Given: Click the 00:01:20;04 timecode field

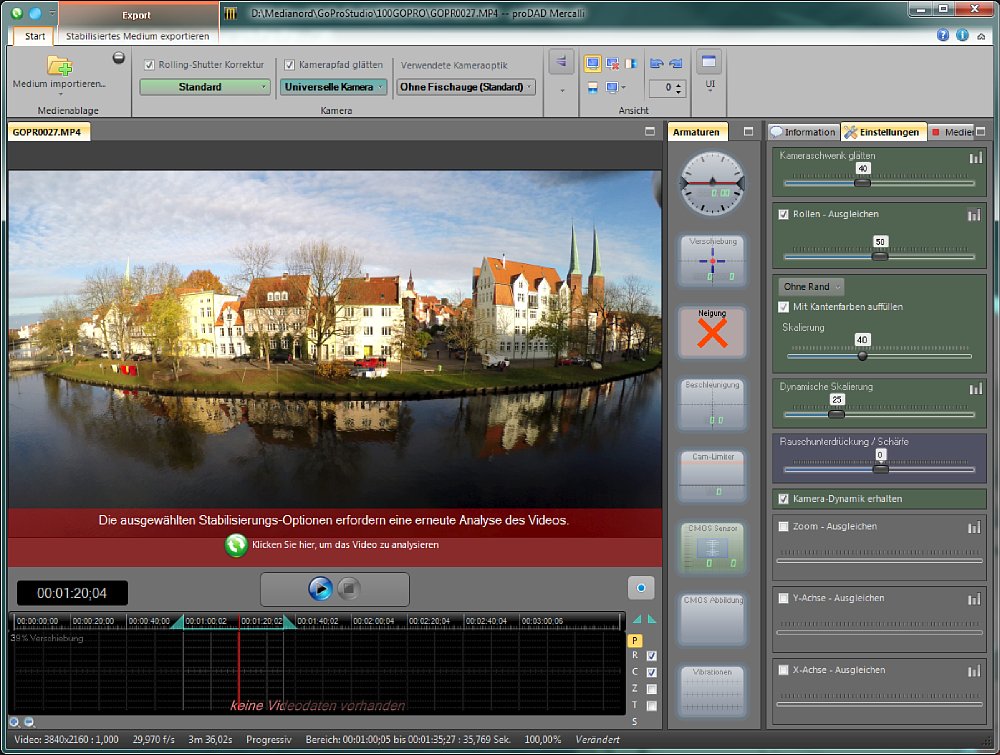Looking at the screenshot, I should [72, 593].
